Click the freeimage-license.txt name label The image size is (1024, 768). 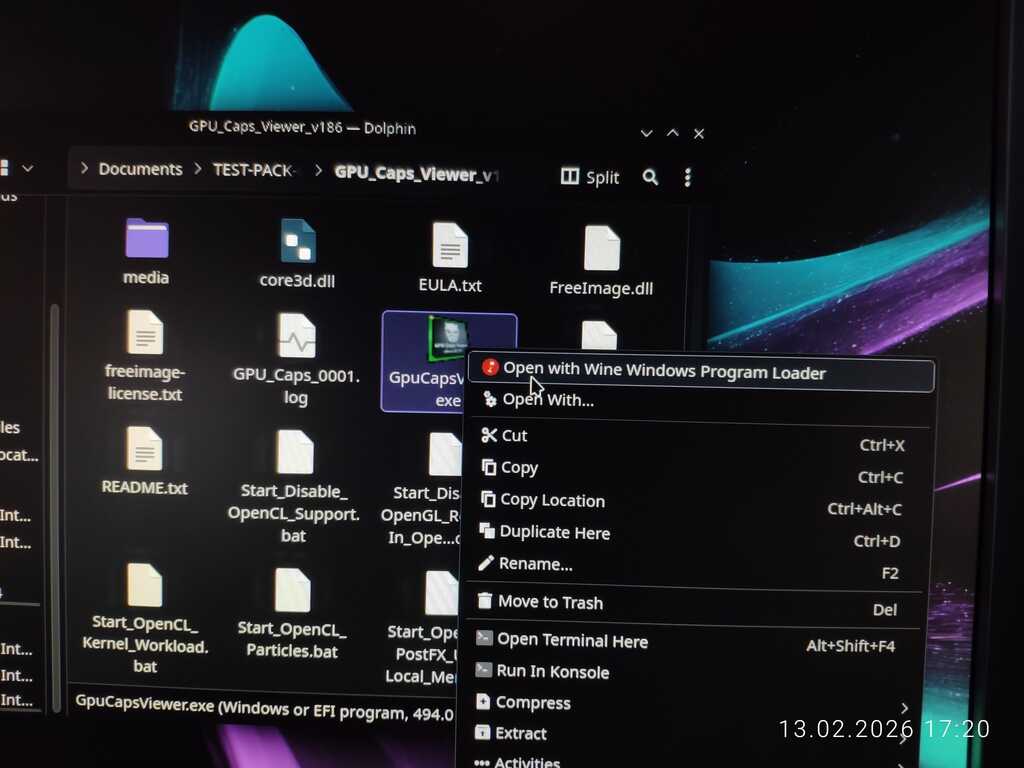point(145,383)
